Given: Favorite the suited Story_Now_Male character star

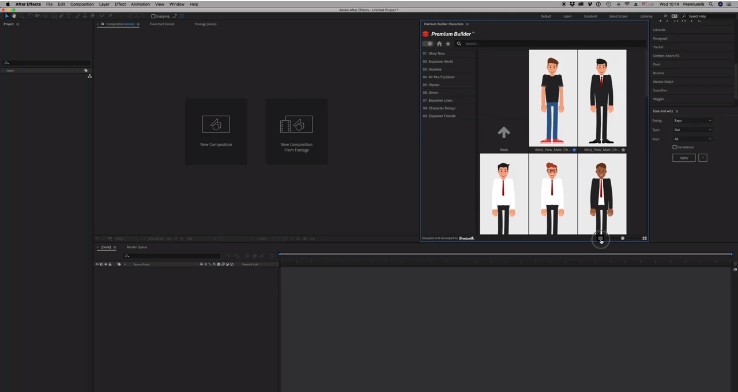Looking at the screenshot, I should pos(623,150).
